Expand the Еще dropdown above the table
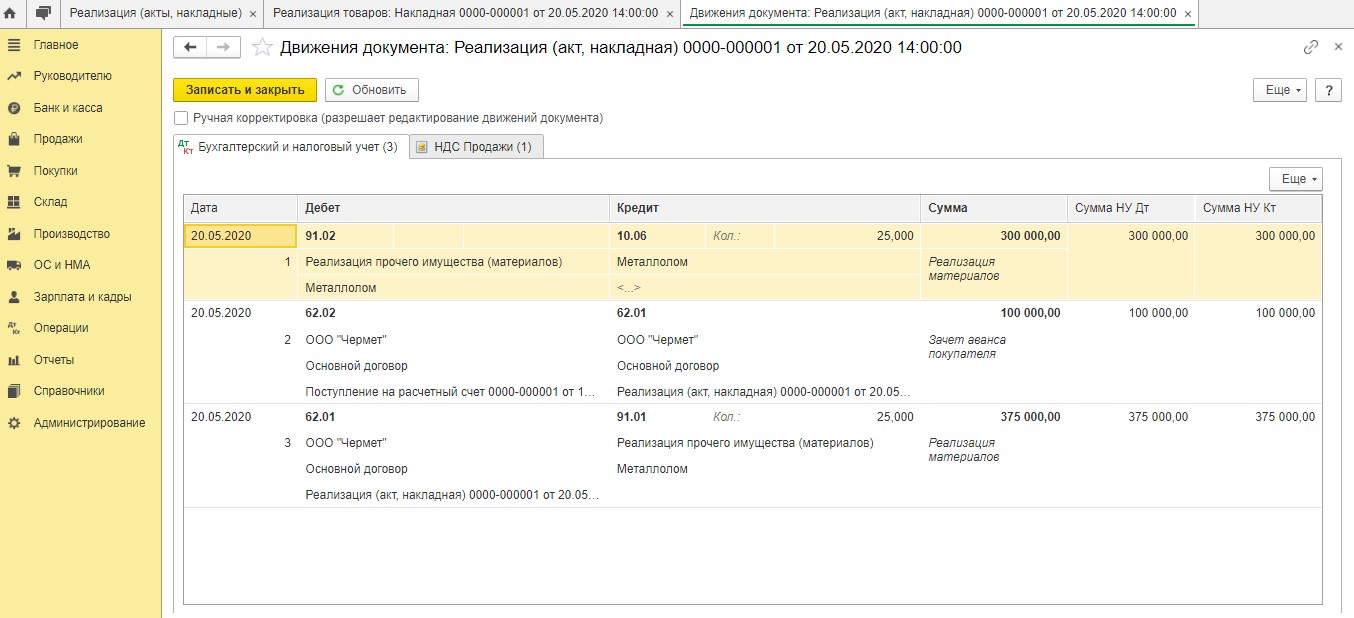This screenshot has height=618, width=1354. pos(1295,179)
